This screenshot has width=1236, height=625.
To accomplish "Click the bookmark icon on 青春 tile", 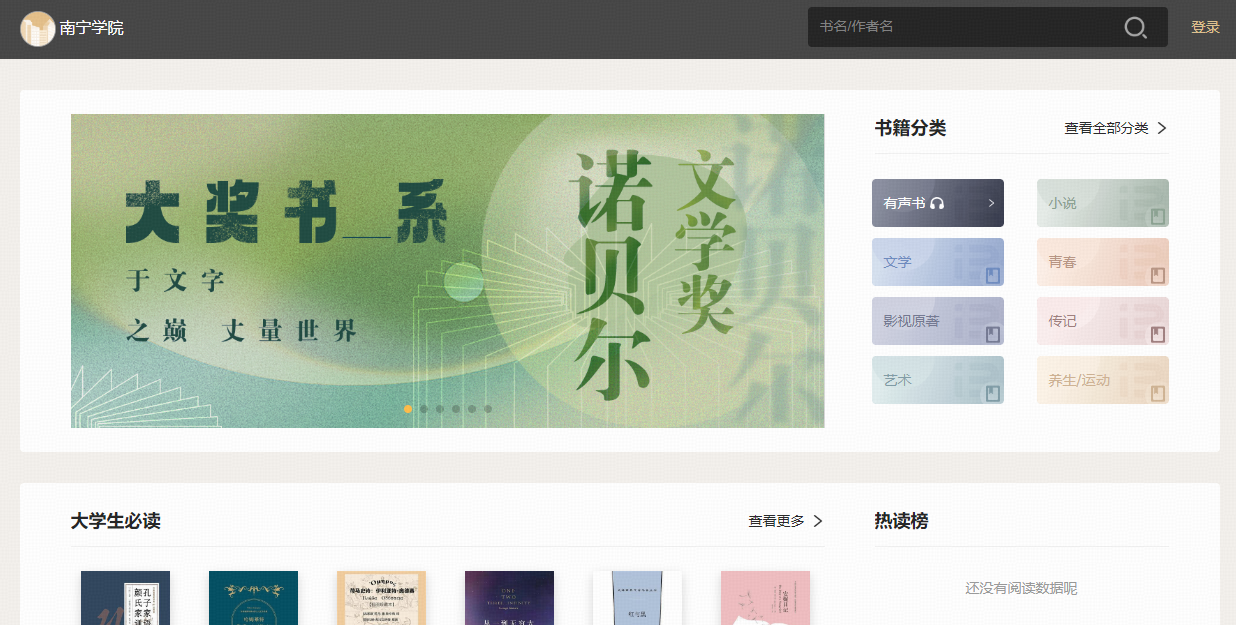I will [x=1158, y=275].
